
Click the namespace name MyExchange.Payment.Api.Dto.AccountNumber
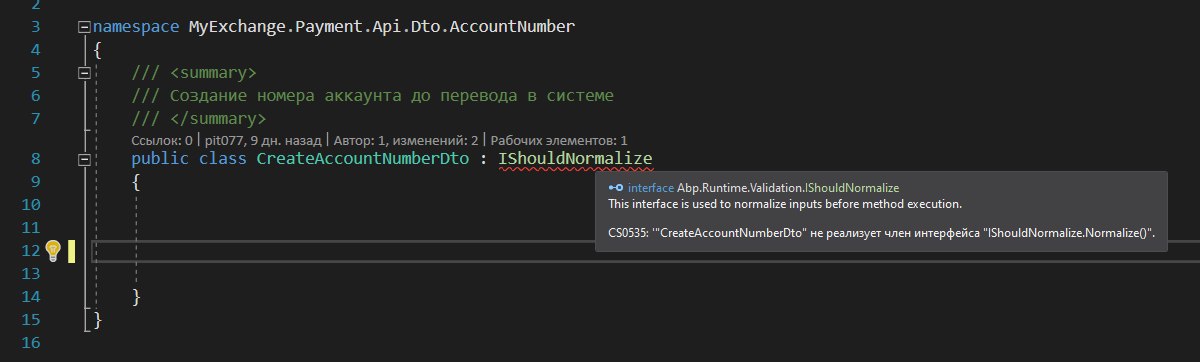pos(381,27)
